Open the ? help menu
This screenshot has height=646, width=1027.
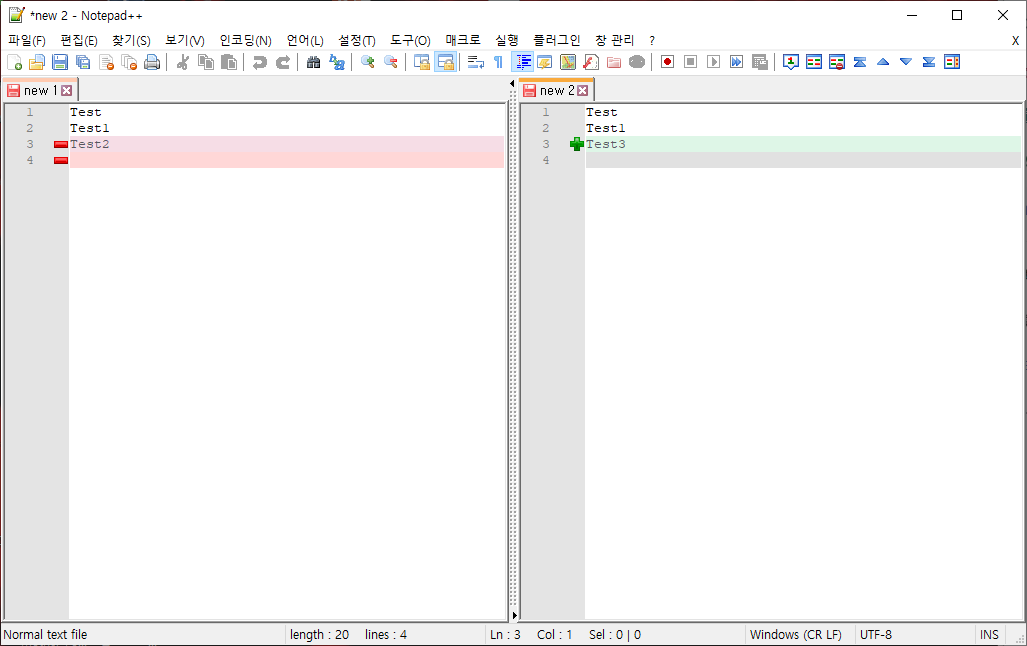652,41
